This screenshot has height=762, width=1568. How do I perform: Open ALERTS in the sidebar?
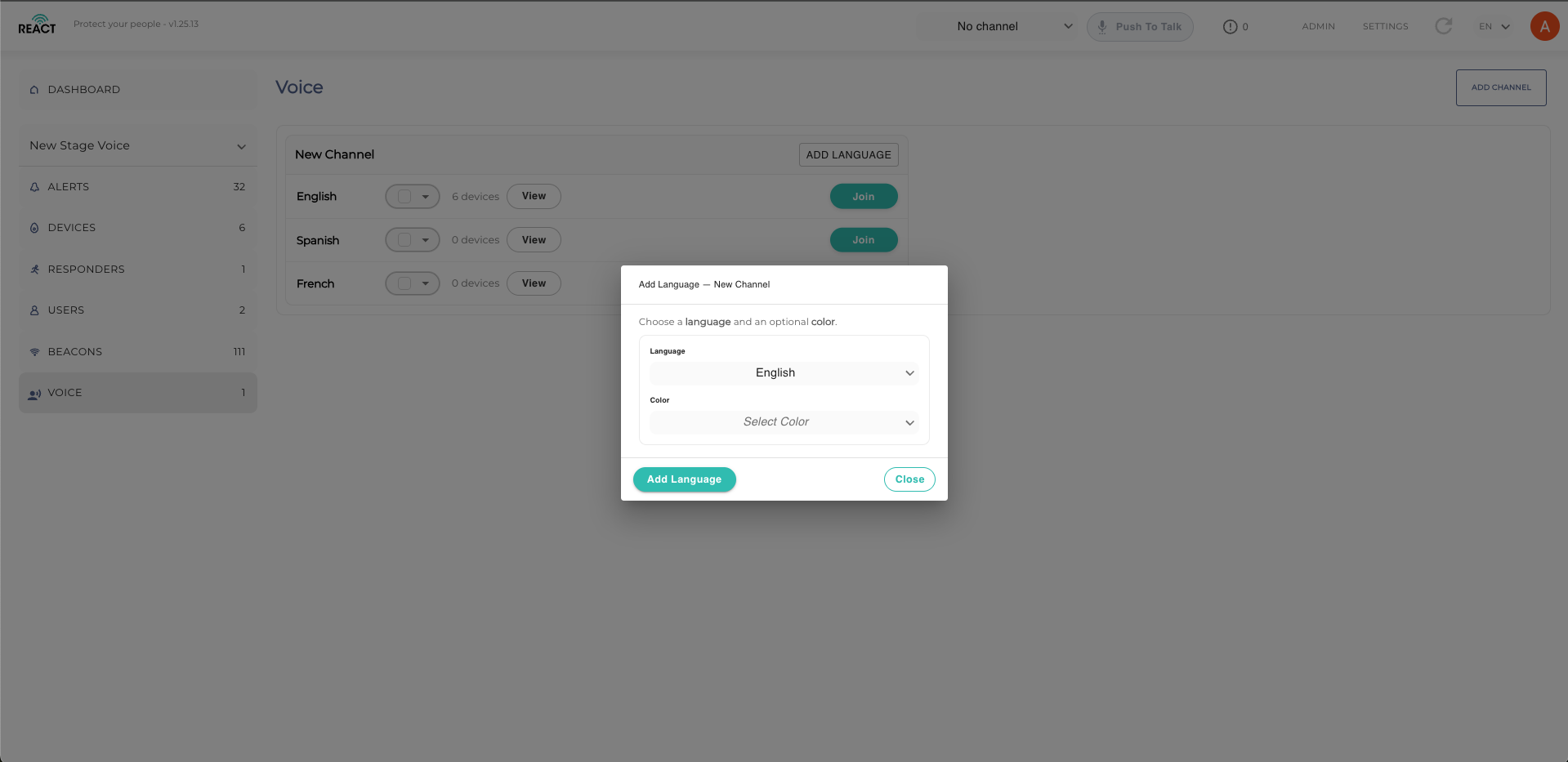point(138,187)
